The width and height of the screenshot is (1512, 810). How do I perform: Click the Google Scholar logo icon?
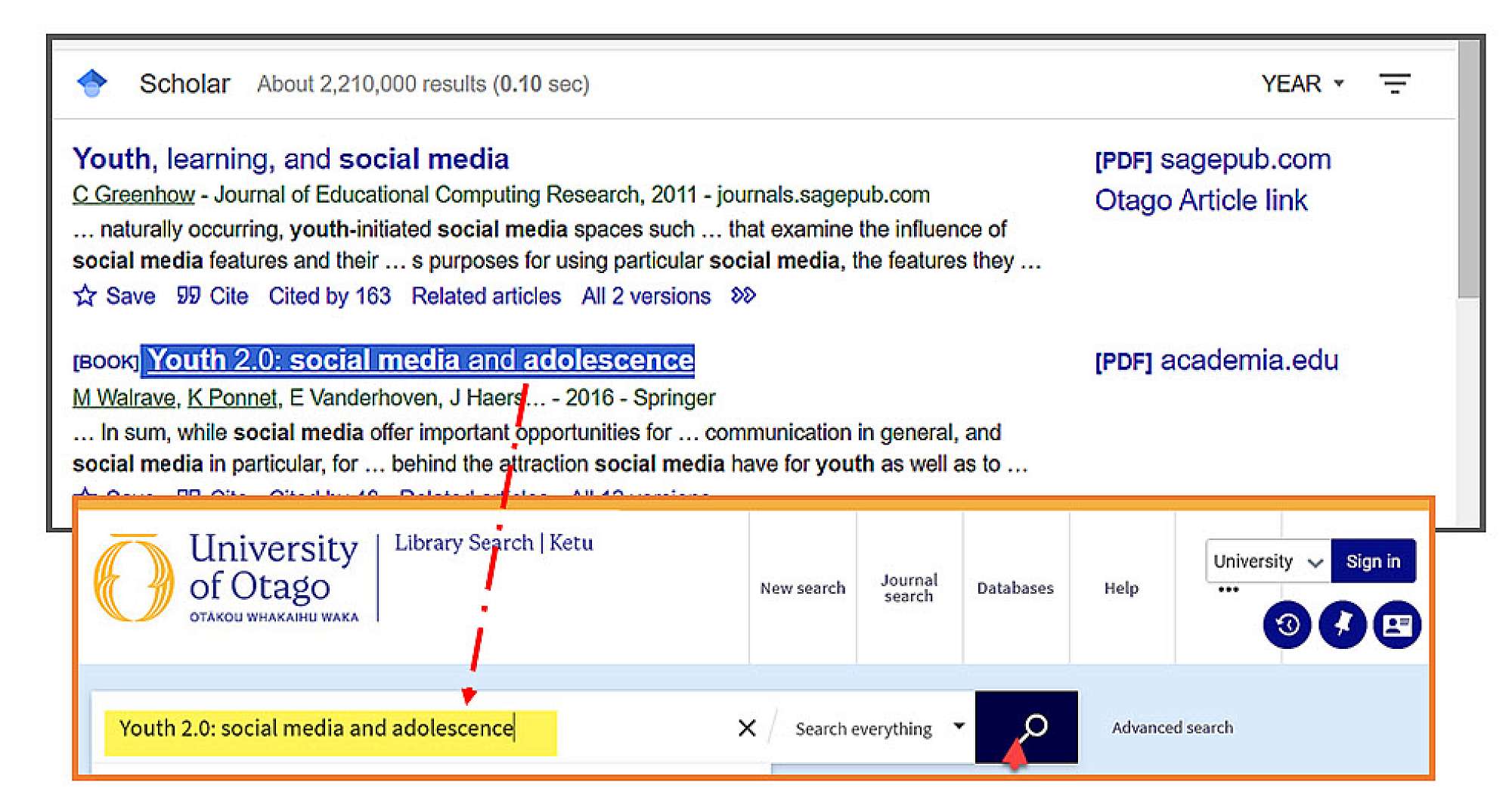click(92, 83)
